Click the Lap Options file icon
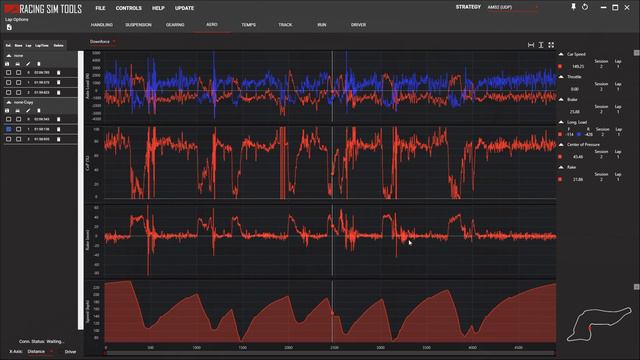Viewport: 640px width, 360px height. pos(9,27)
